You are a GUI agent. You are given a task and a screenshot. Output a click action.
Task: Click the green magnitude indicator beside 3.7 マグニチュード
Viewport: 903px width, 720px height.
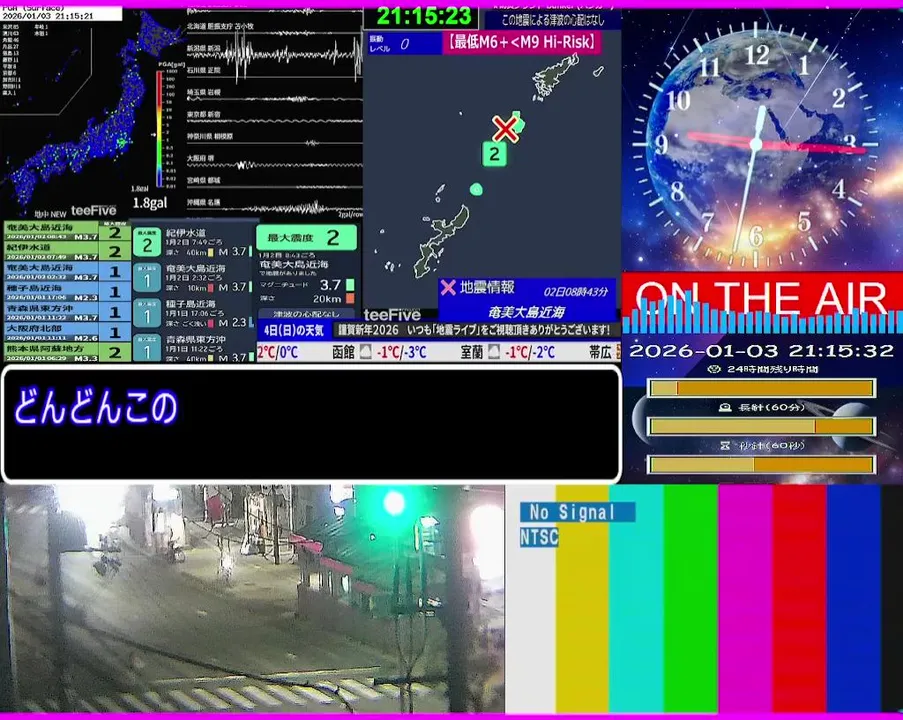(x=350, y=285)
